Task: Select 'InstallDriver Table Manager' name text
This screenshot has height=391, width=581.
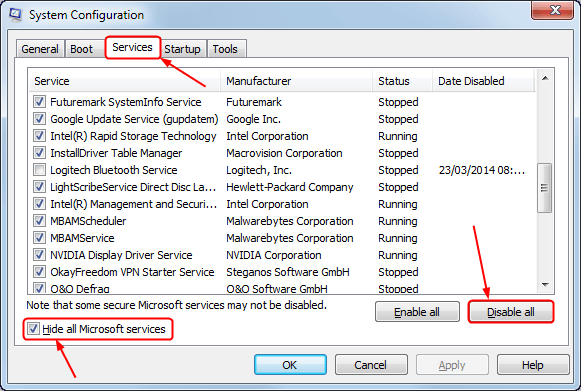Action: click(116, 153)
